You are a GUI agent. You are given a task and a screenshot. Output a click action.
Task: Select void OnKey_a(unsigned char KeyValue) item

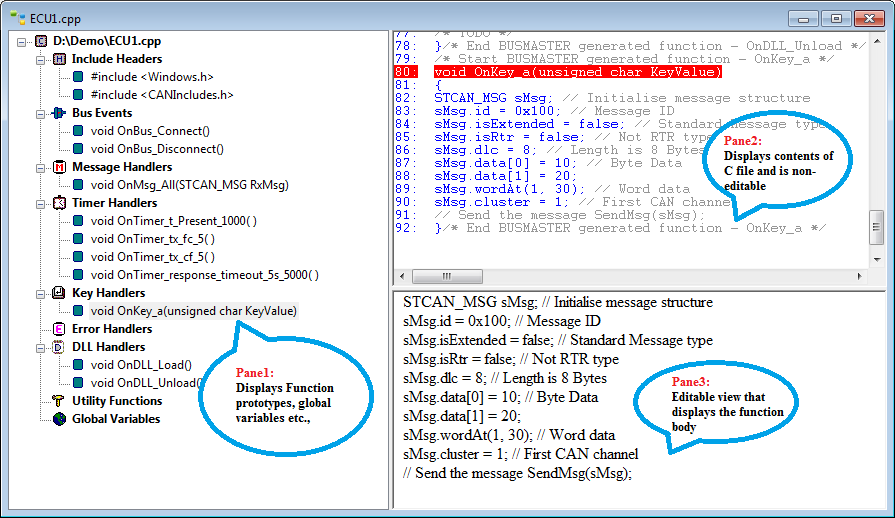click(193, 311)
